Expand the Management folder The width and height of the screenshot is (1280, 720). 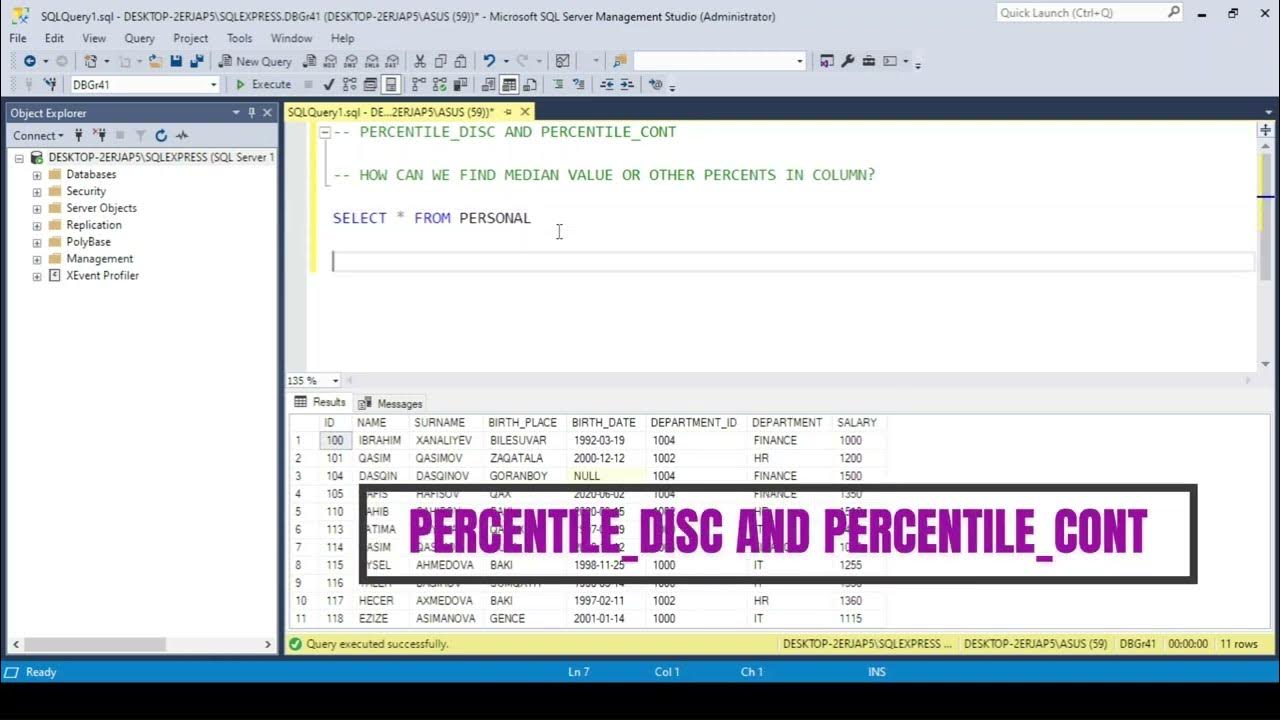[37, 259]
